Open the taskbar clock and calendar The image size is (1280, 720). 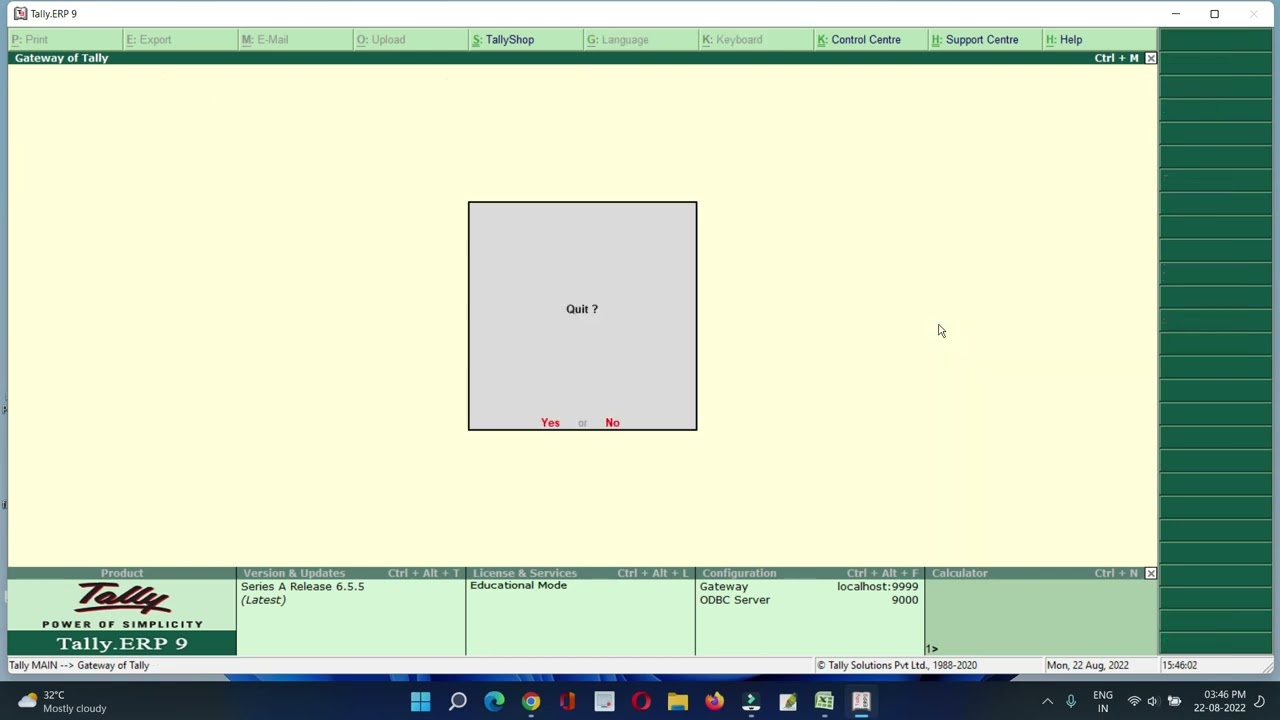1219,702
